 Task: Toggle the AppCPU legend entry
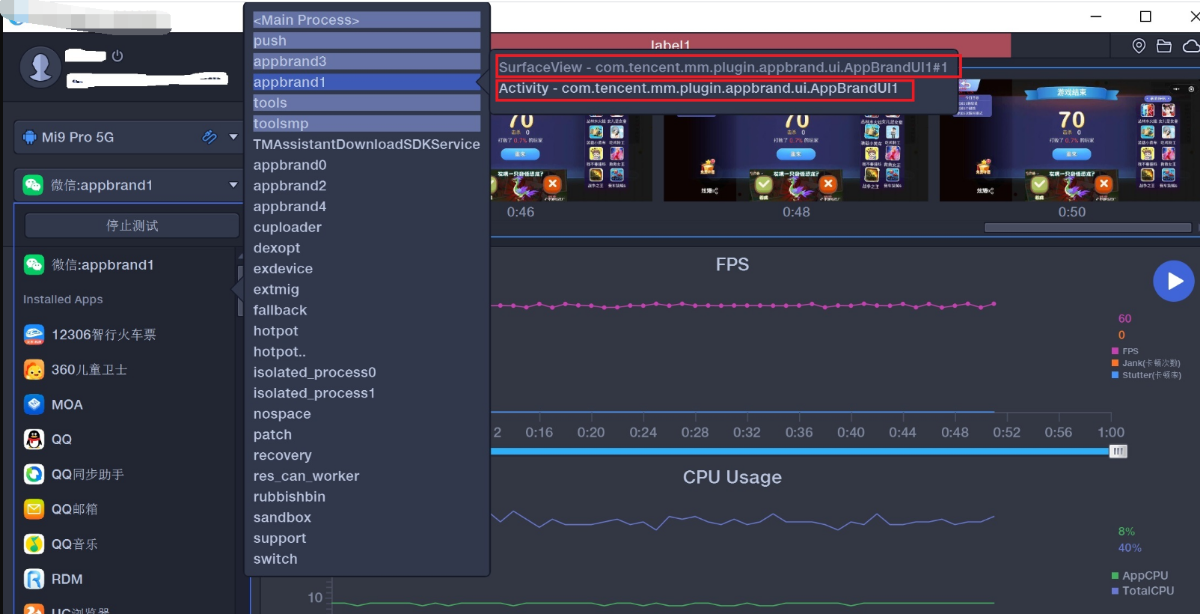(1139, 576)
